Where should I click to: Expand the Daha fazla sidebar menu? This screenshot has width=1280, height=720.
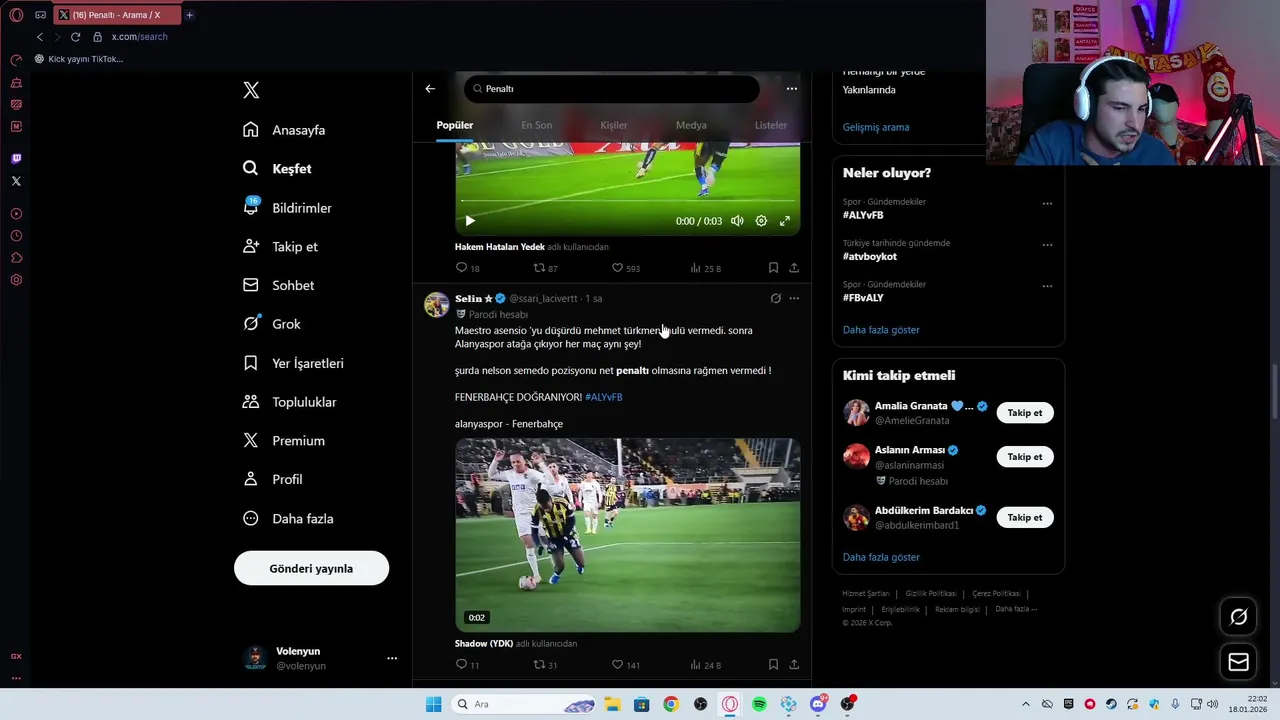(288, 518)
